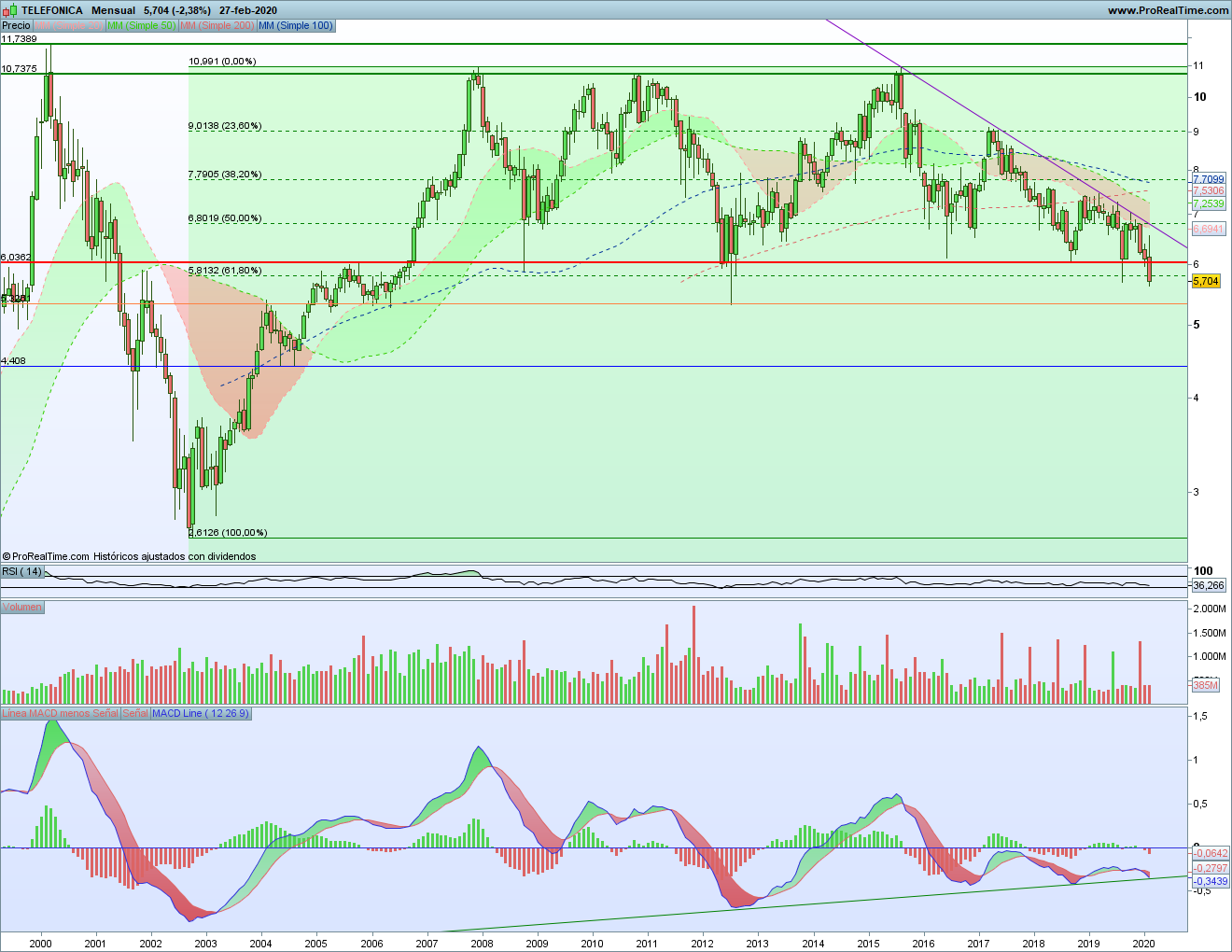Click the -0,2797 MACD signal value

[1211, 868]
